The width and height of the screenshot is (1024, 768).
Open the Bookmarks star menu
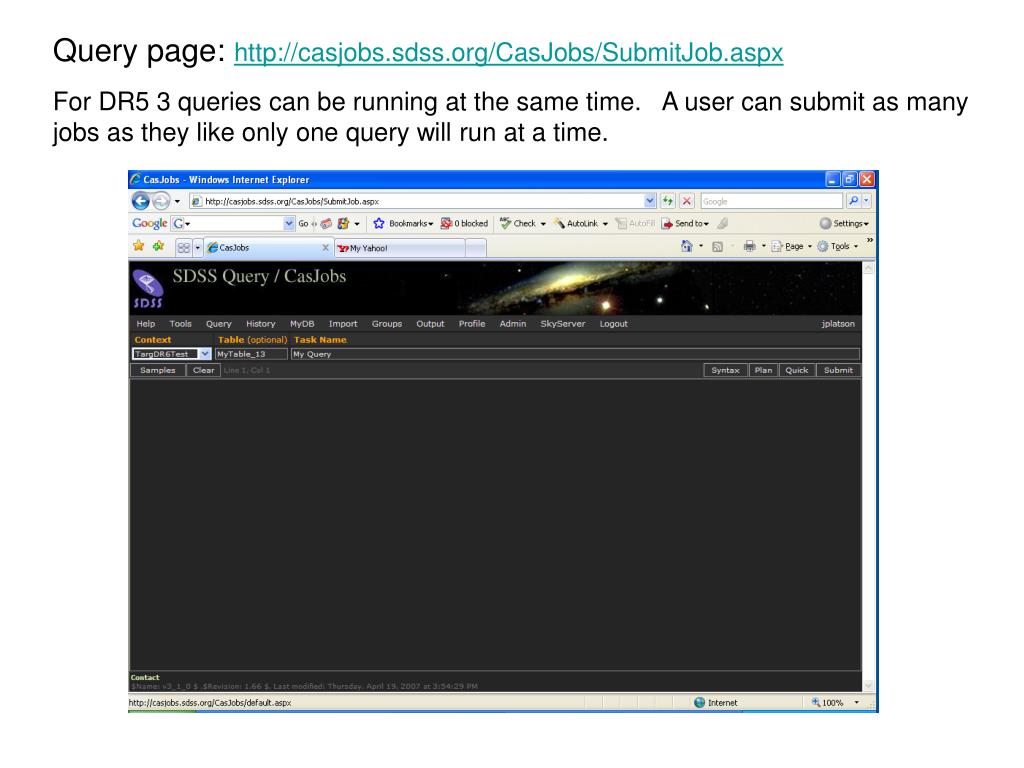click(x=403, y=223)
